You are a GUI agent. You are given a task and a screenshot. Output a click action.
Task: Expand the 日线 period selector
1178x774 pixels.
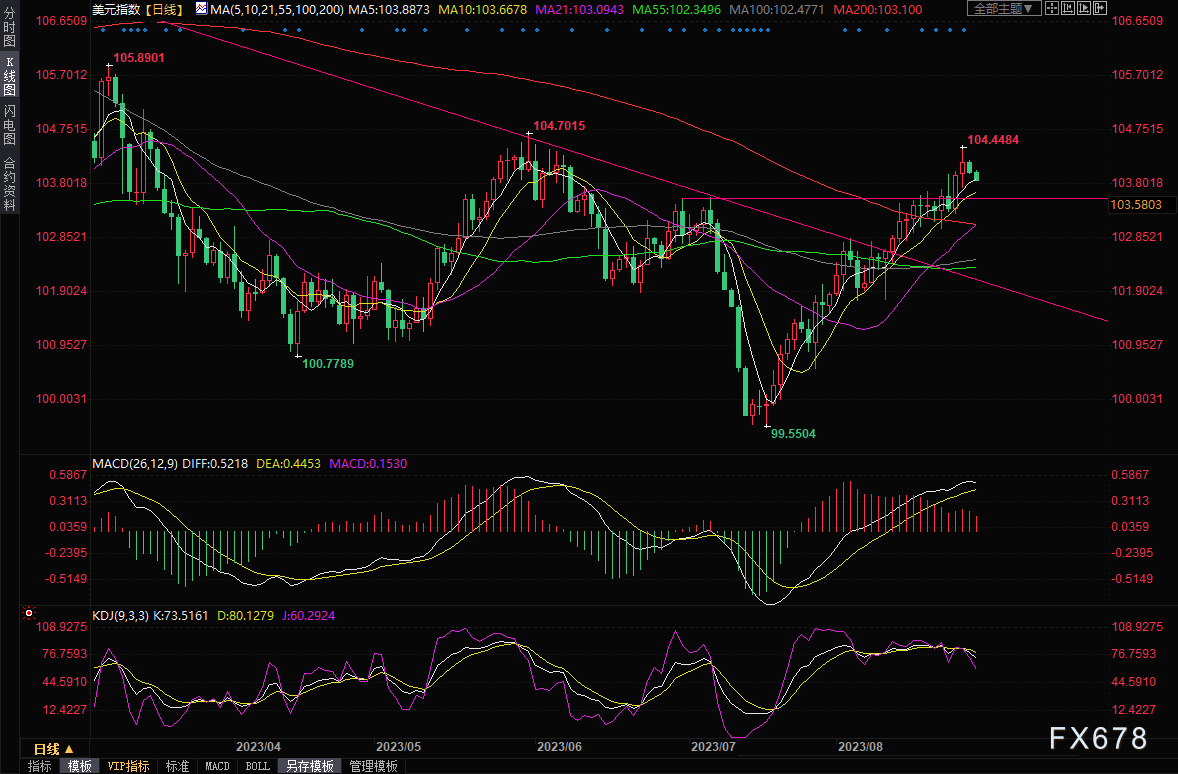[53, 748]
